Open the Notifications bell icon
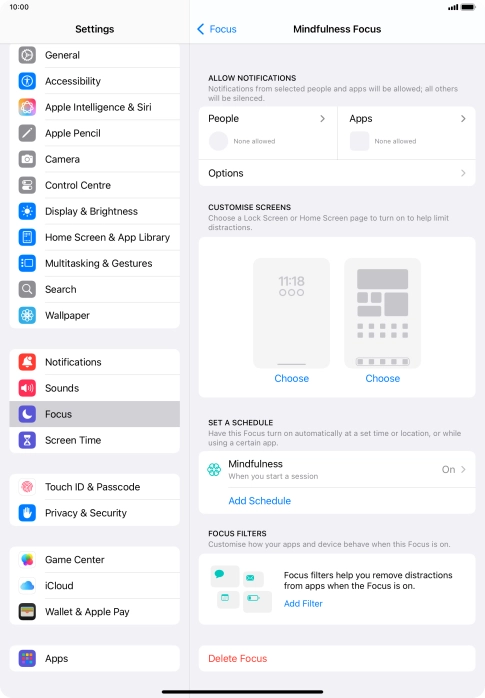This screenshot has width=485, height=698. pos(27,362)
